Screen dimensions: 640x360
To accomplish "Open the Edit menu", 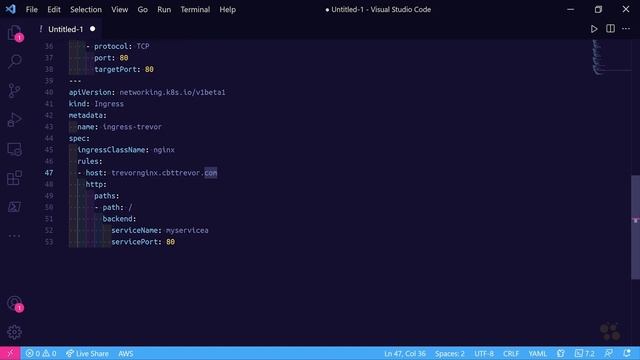I will (53, 9).
